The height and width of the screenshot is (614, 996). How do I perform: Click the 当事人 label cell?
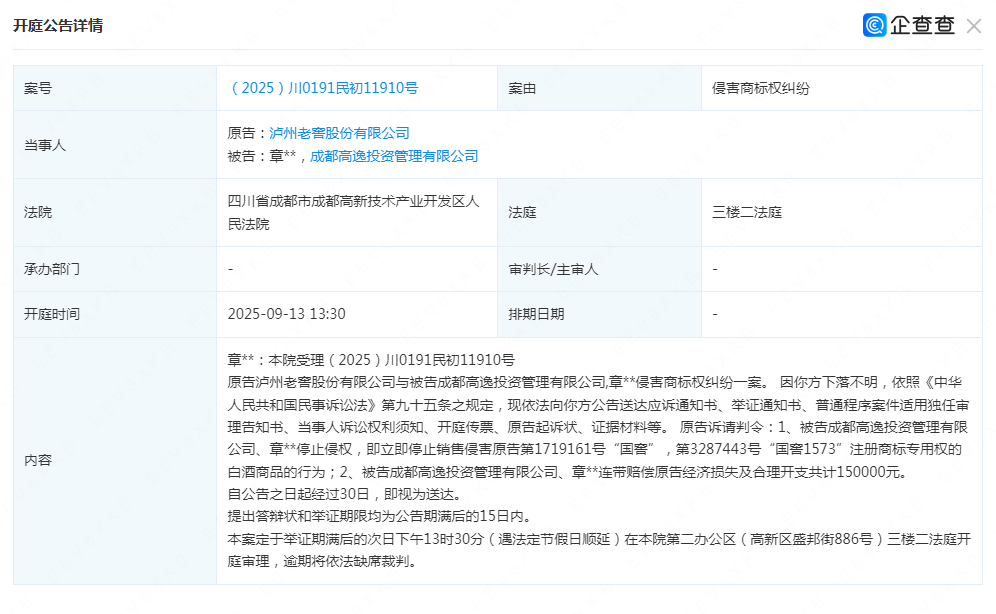(115, 145)
